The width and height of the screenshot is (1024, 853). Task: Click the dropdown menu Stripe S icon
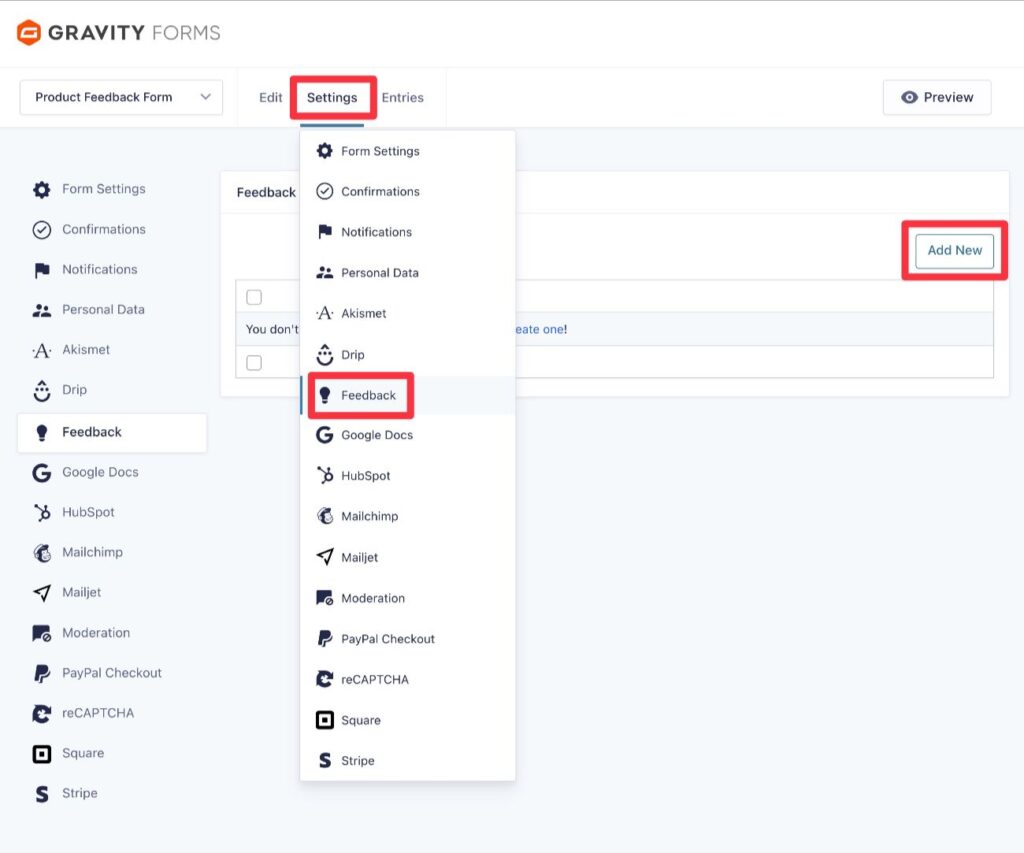coord(325,761)
